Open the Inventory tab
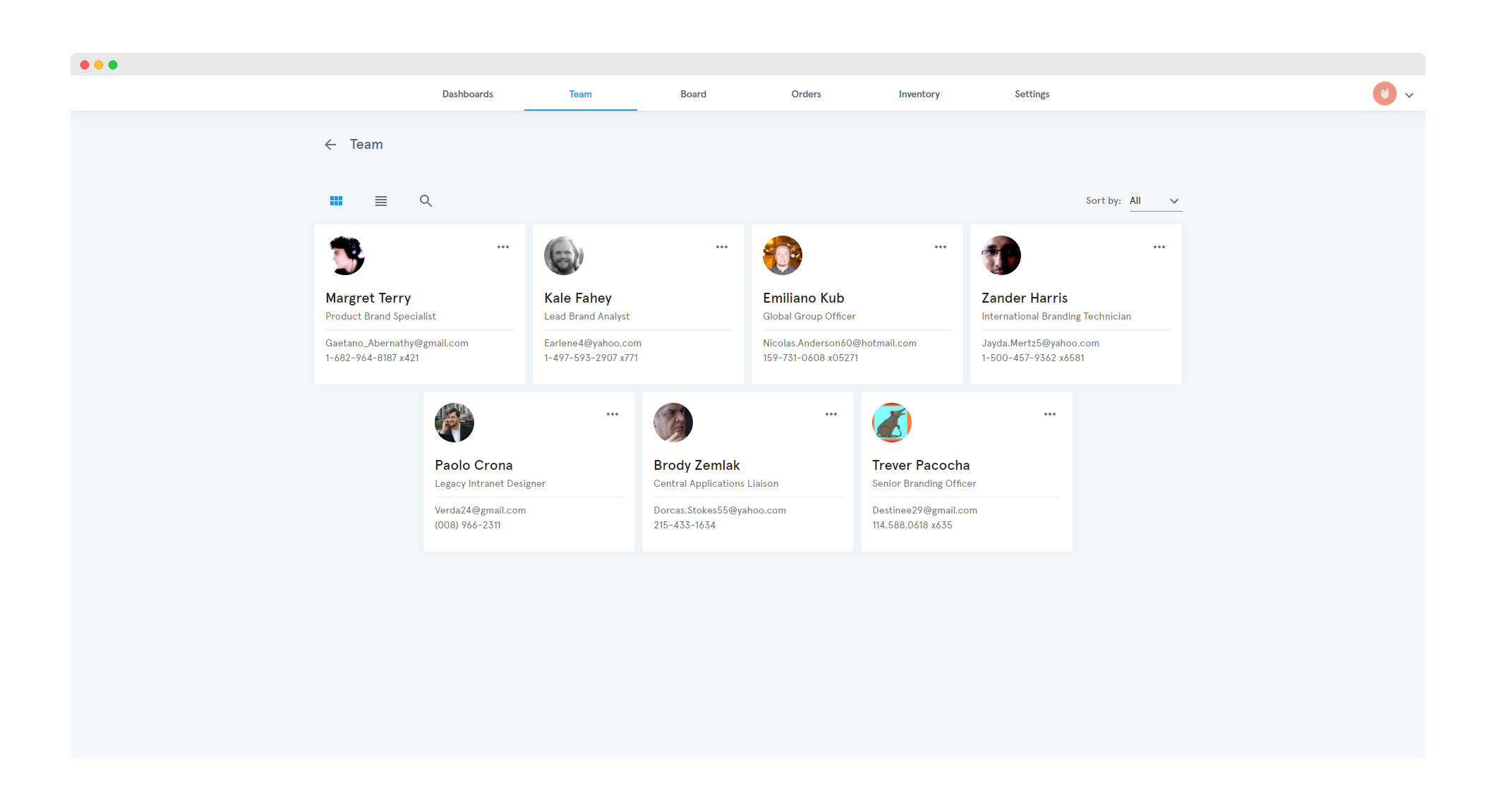This screenshot has height=812, width=1496. pos(919,94)
